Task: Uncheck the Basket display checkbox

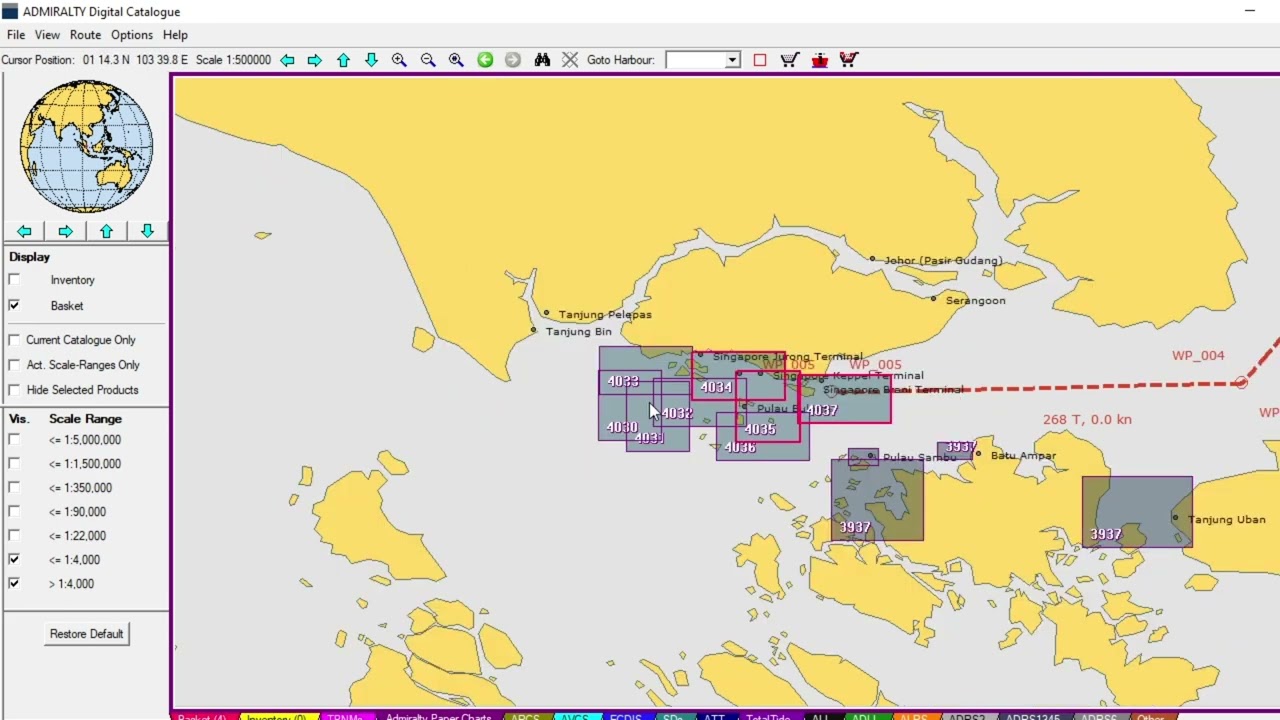Action: pyautogui.click(x=14, y=305)
